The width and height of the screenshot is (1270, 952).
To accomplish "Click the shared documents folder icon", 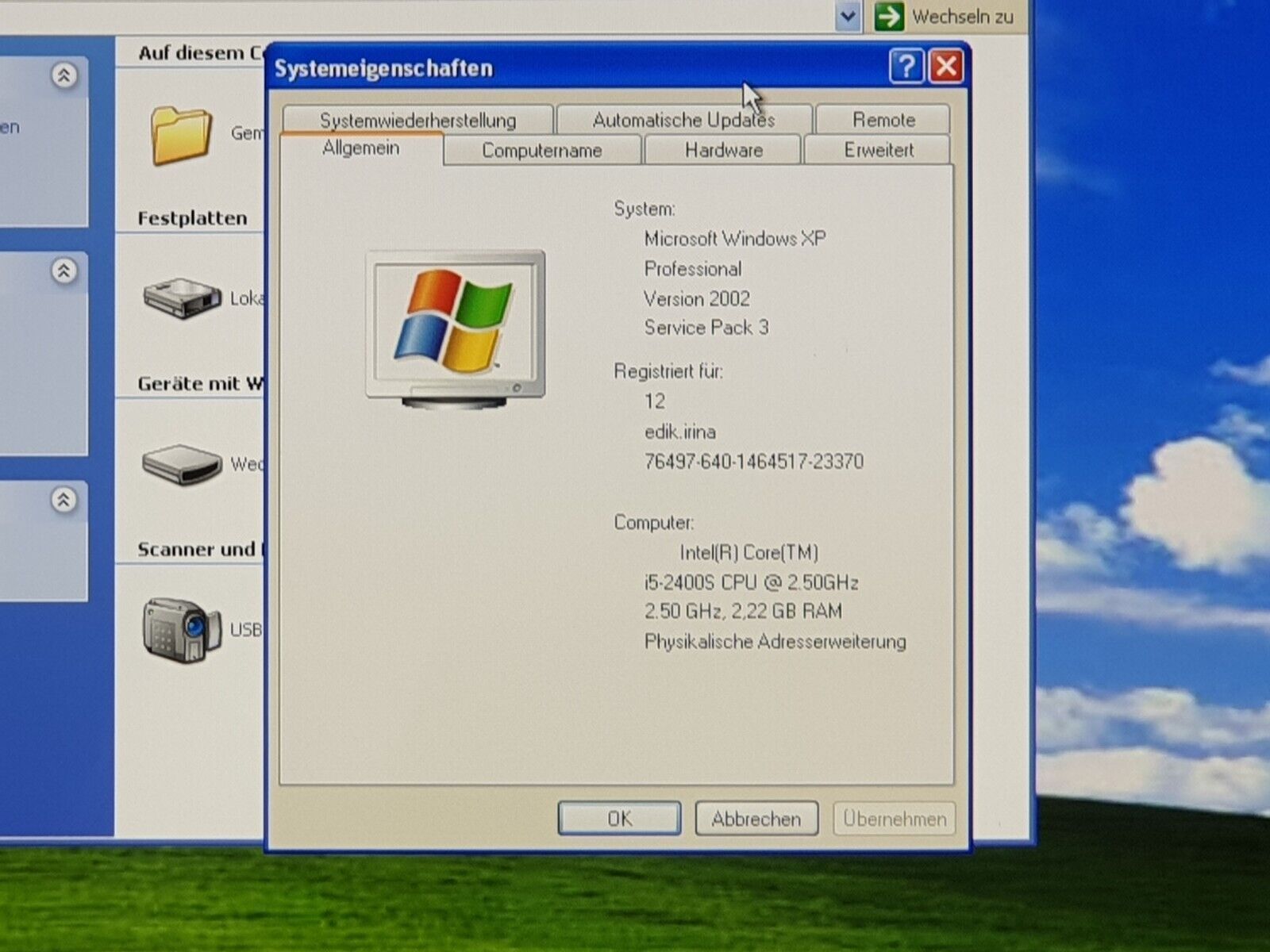I will pyautogui.click(x=181, y=136).
